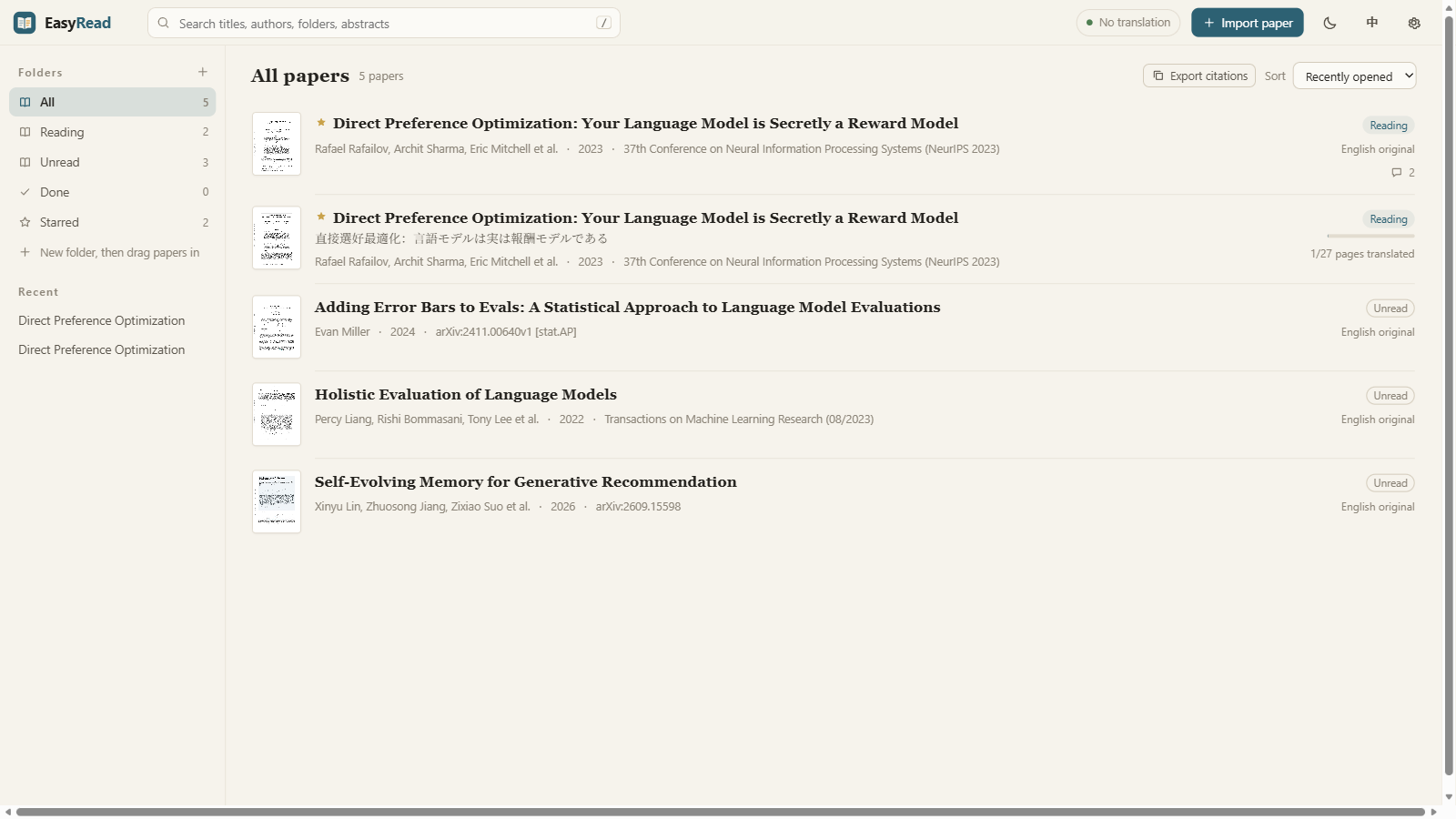1456x819 pixels.
Task: Open Holistic Evaluation of Language Models title
Action: point(466,395)
